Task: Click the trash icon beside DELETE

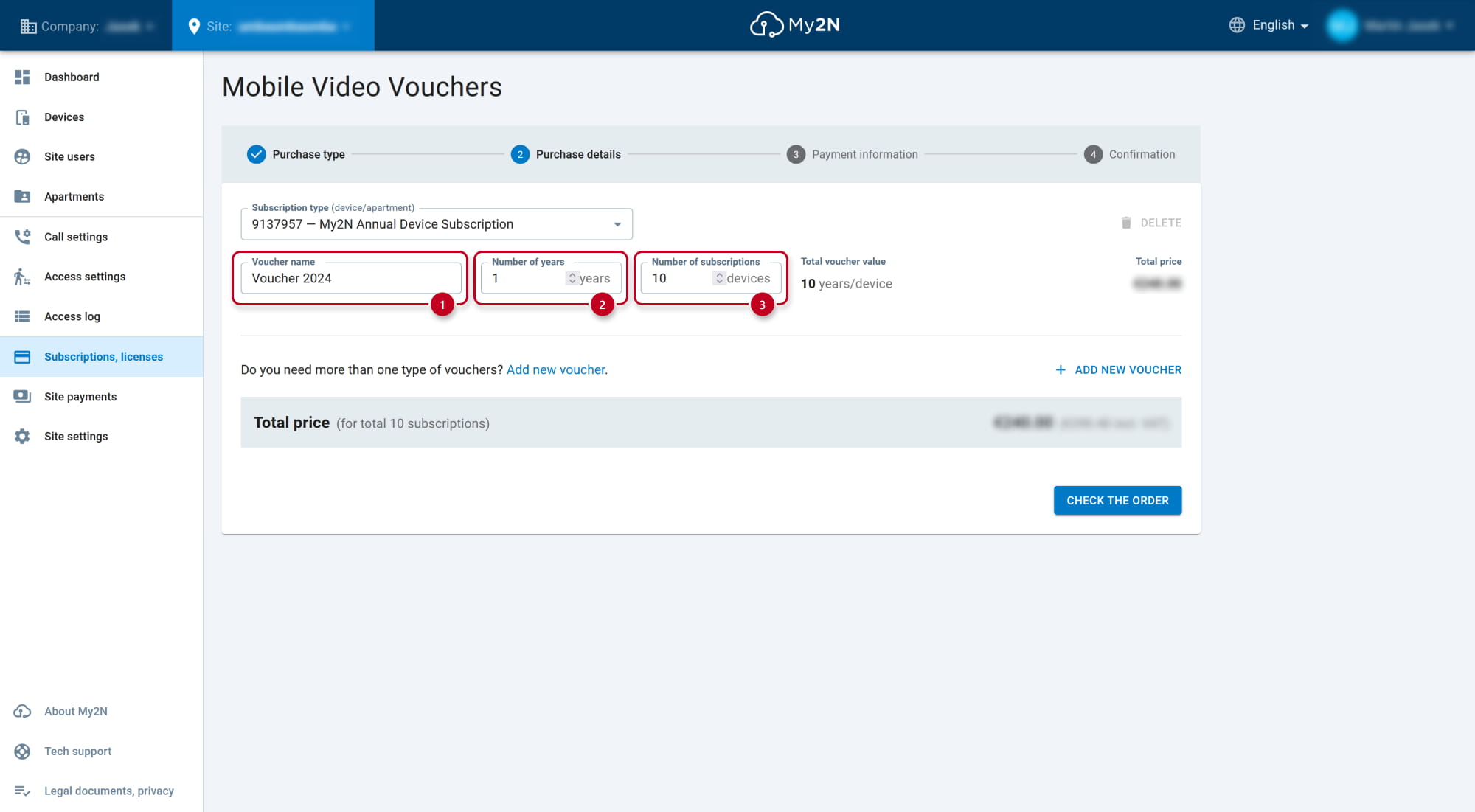Action: click(1126, 223)
